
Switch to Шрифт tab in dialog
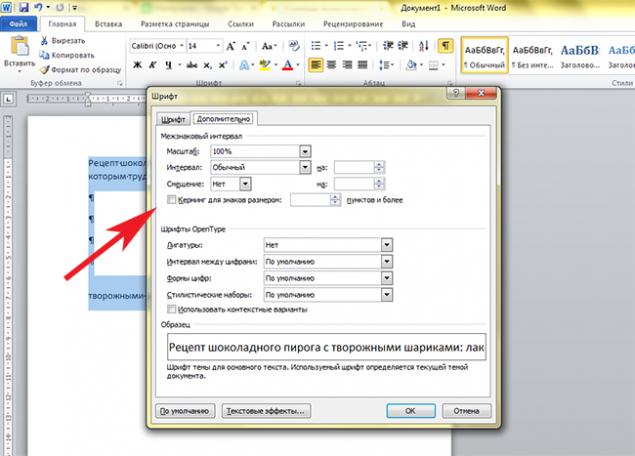tap(173, 119)
